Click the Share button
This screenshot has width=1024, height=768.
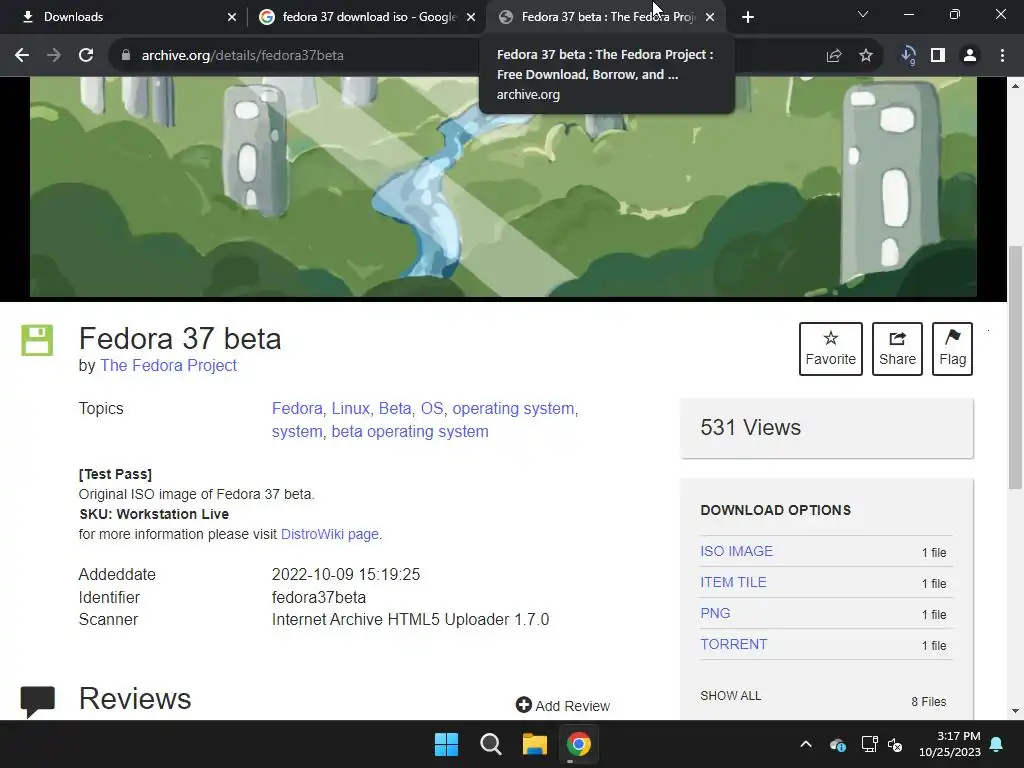[897, 349]
